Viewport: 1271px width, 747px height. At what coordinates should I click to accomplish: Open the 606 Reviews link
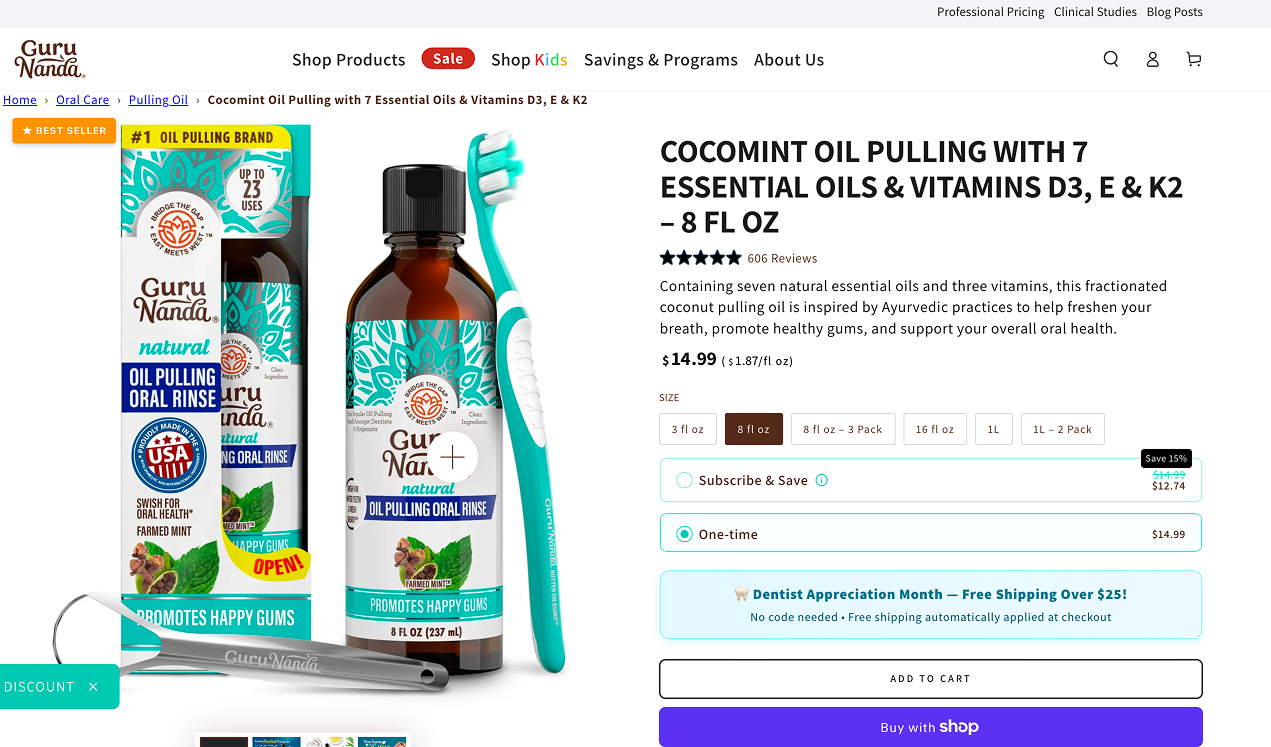click(782, 258)
